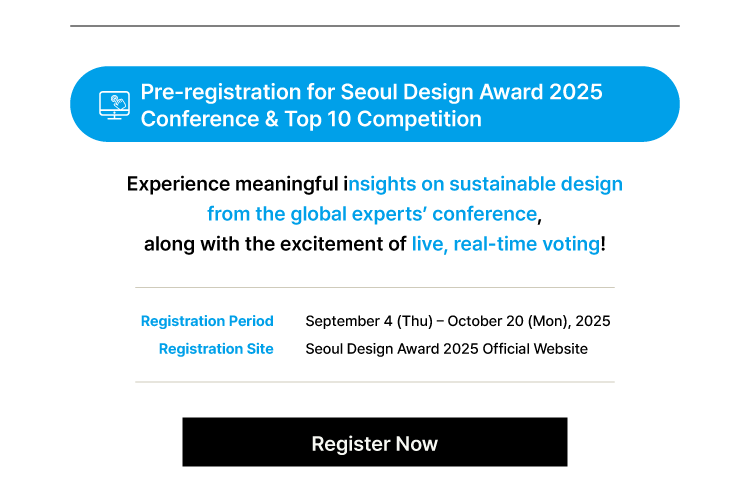Click the Pre-registration for Seoul Design Award heading
Screen dimensions: 750x485
(x=371, y=92)
